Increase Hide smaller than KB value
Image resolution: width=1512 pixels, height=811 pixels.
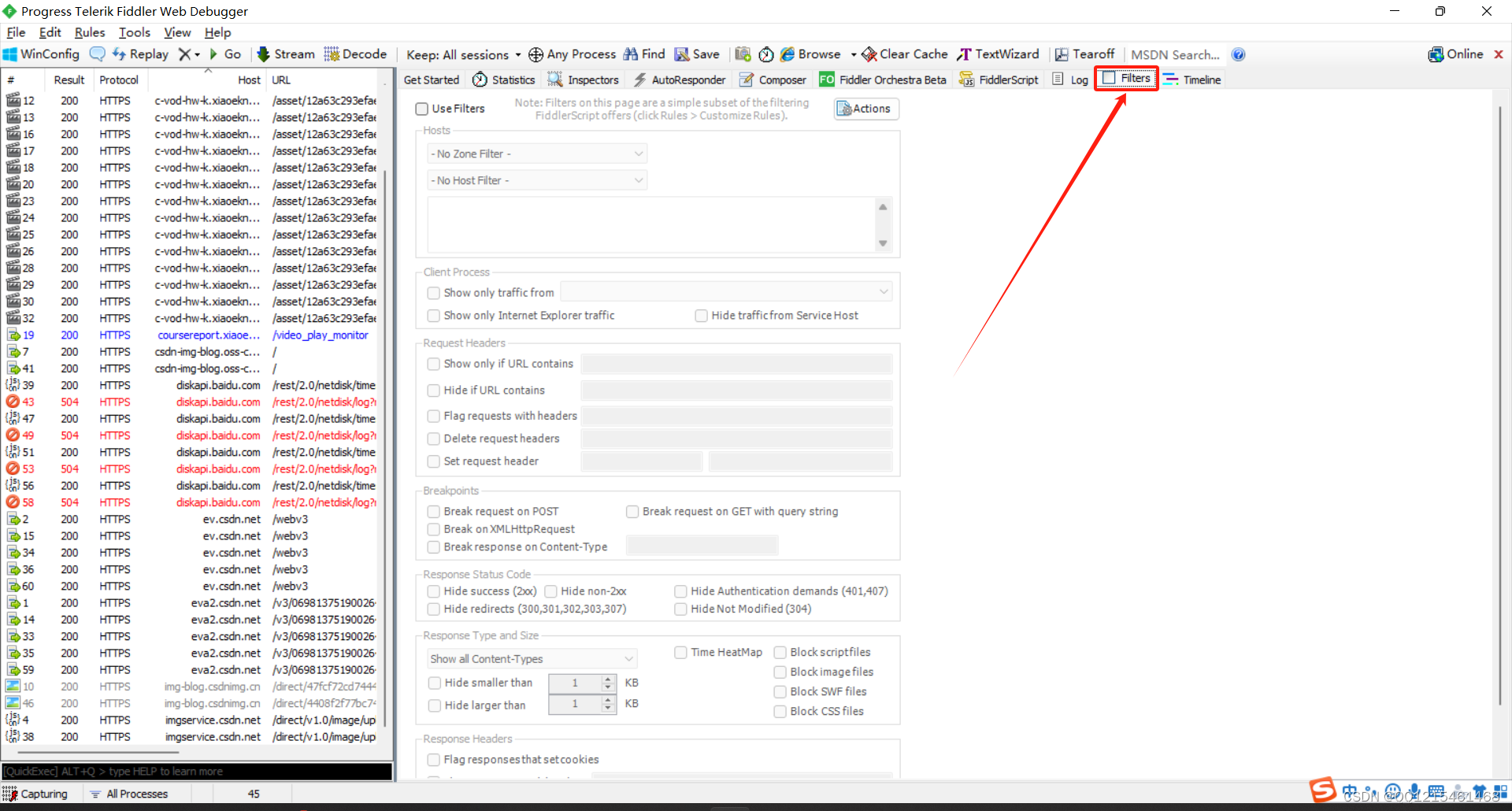tap(608, 679)
